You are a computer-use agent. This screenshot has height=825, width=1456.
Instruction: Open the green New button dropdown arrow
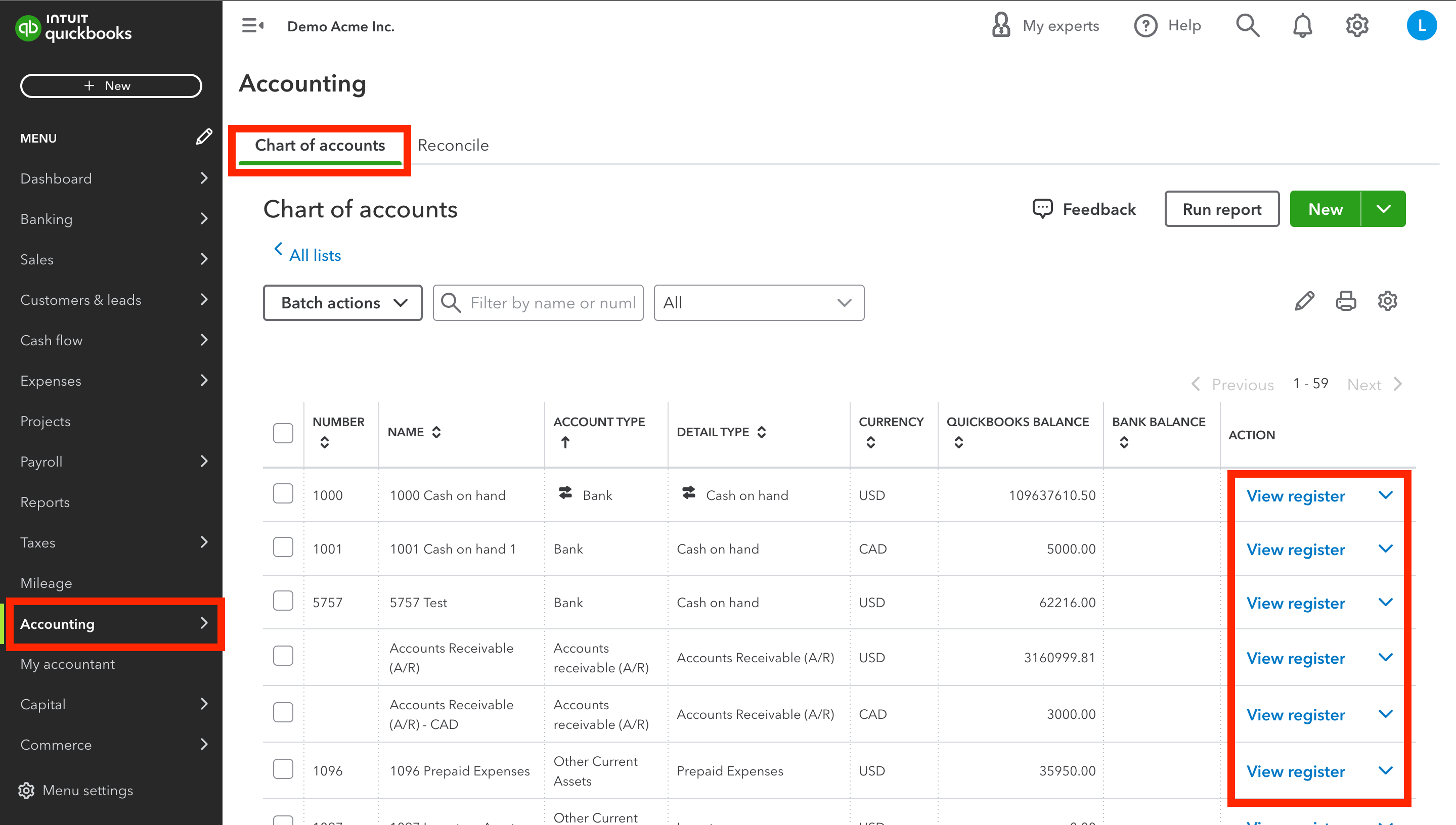pyautogui.click(x=1384, y=209)
